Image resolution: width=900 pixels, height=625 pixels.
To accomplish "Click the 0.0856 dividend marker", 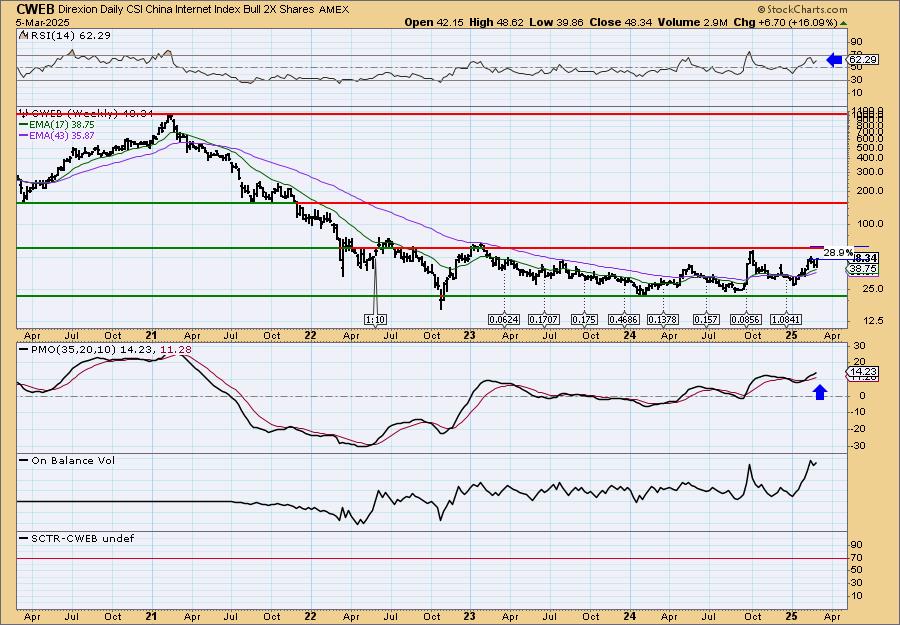I will (745, 319).
